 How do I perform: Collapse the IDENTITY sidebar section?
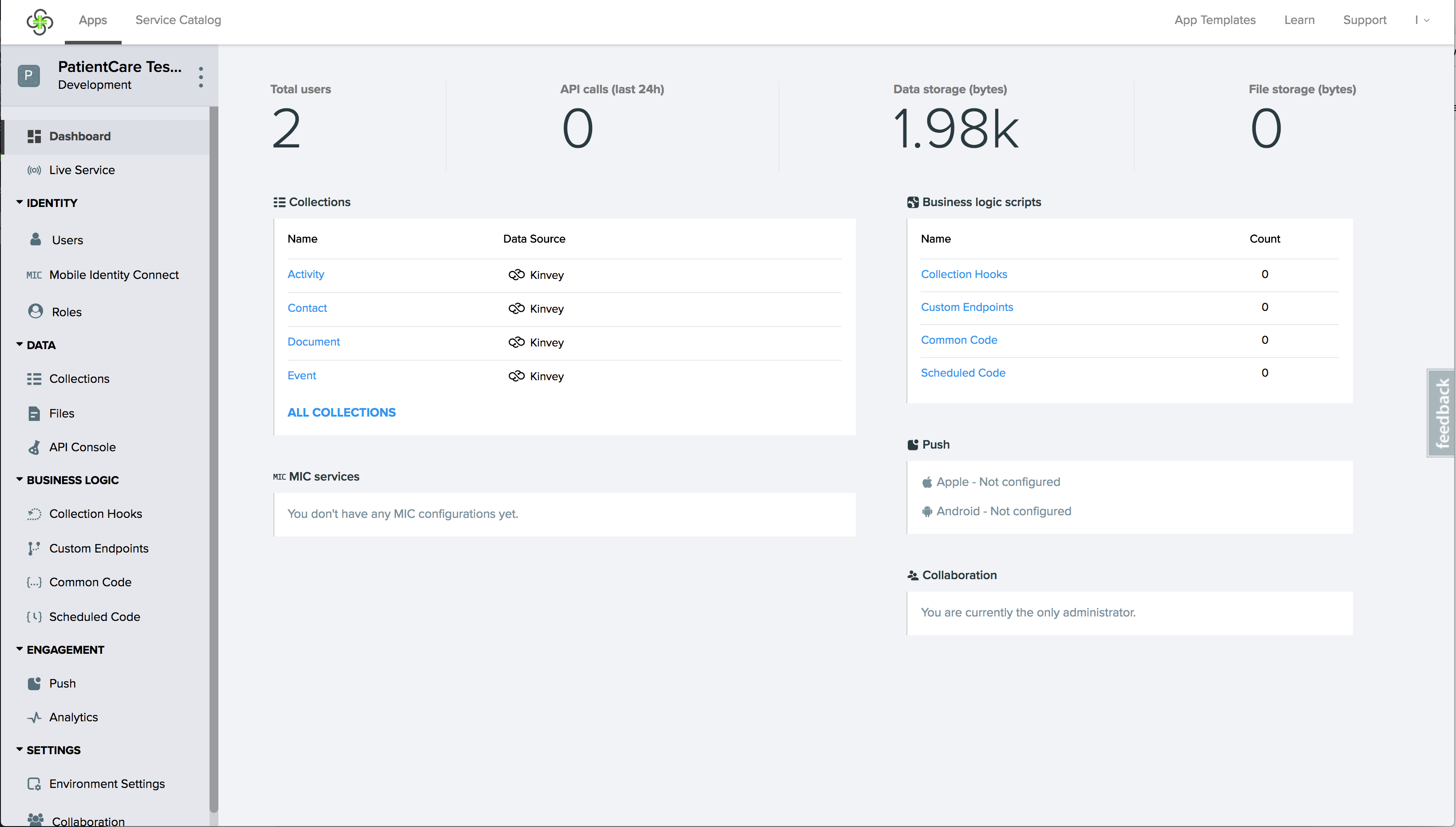[20, 203]
